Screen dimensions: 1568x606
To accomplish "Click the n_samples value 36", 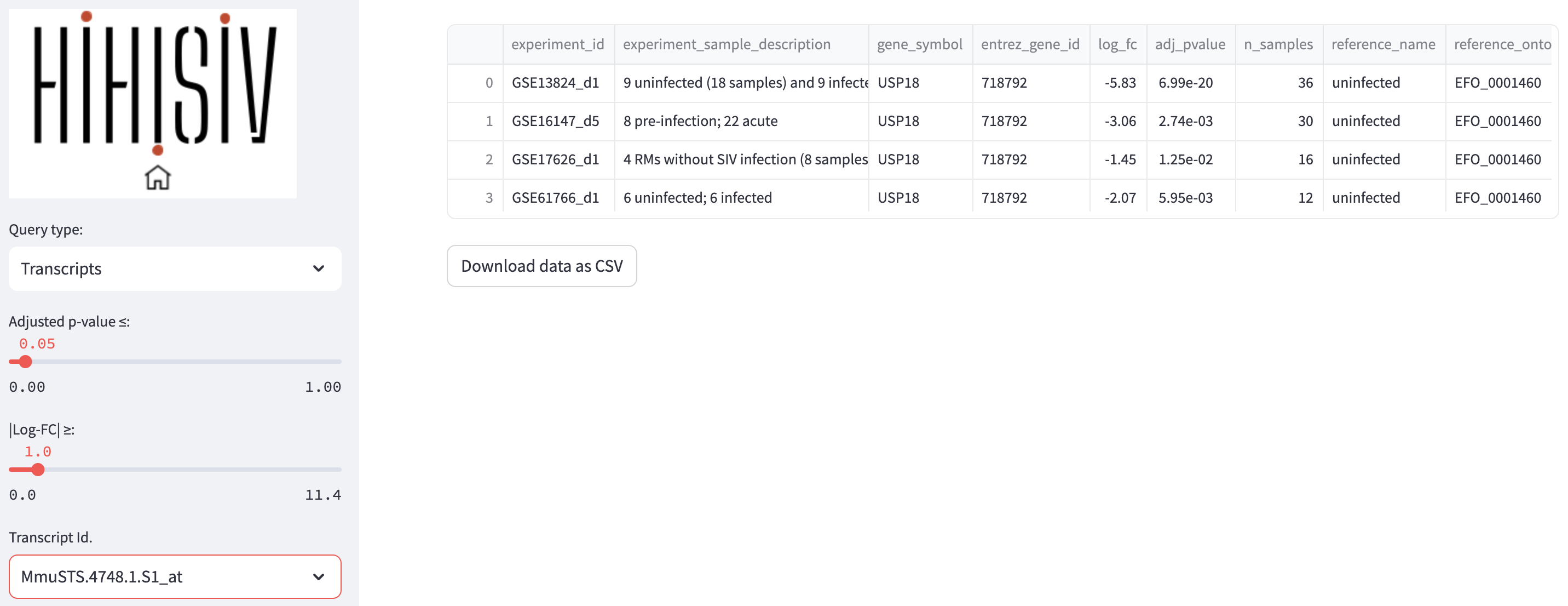I will [1279, 83].
